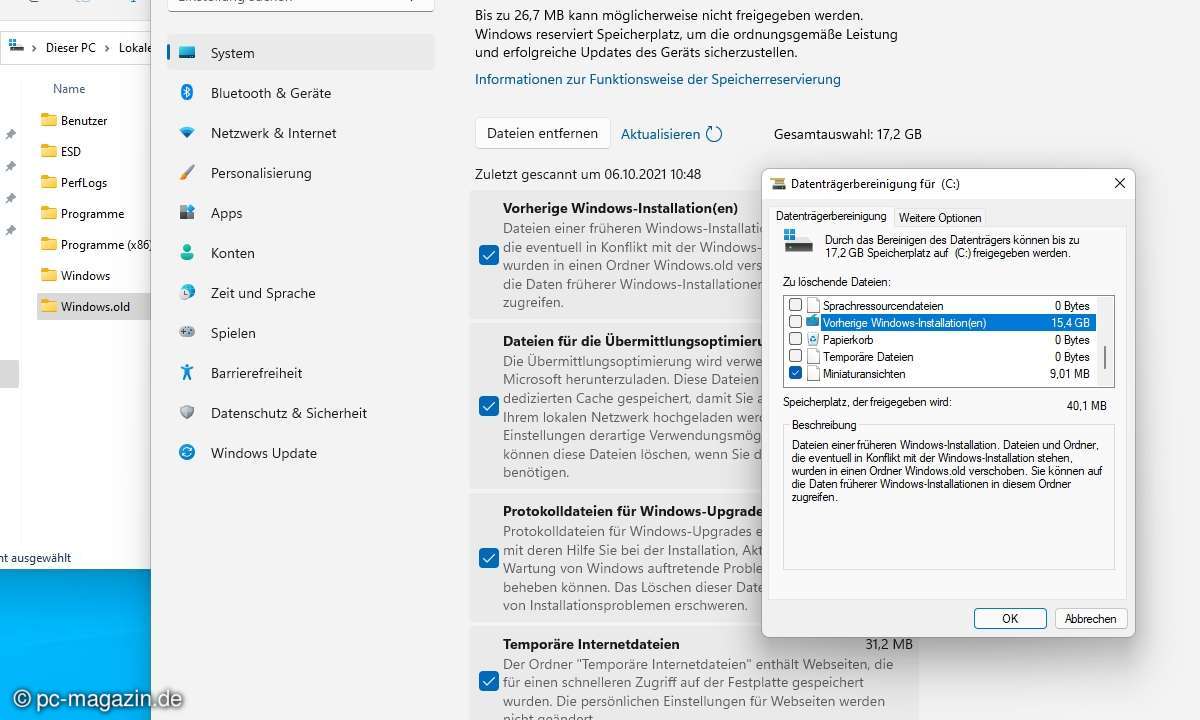This screenshot has height=720, width=1200.
Task: Open System settings via its monitor icon
Action: tap(187, 53)
